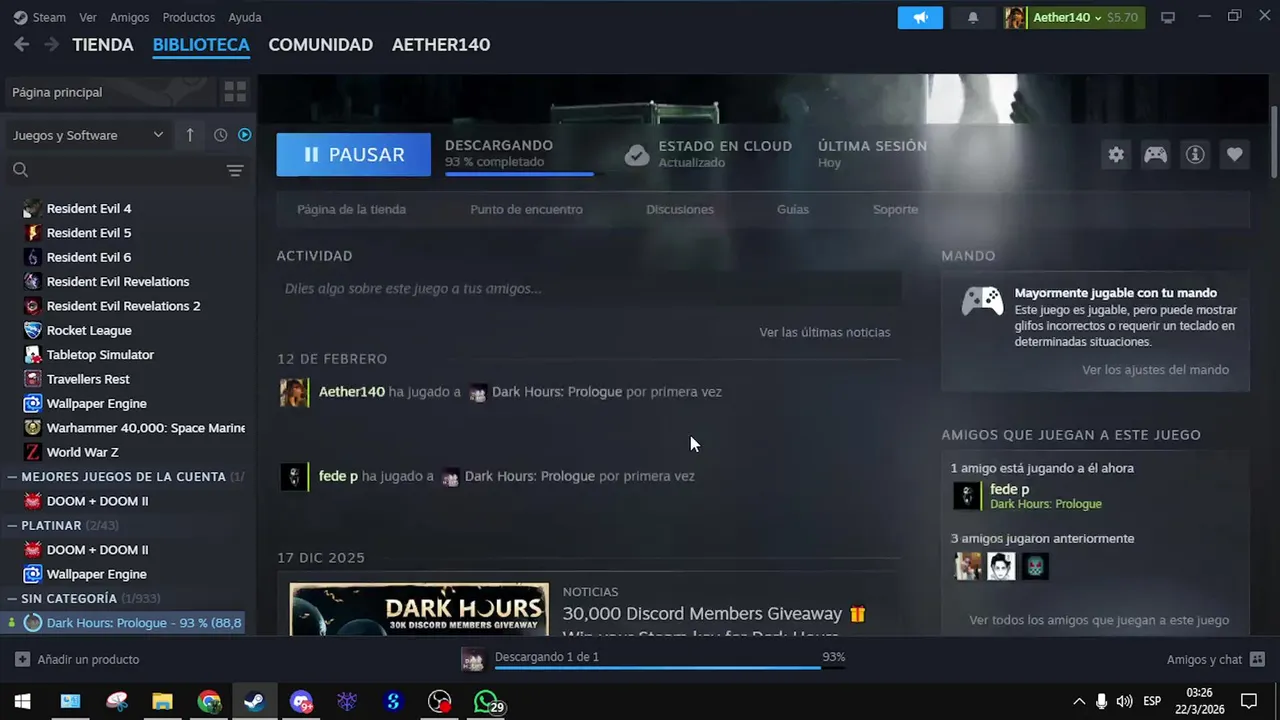Go forward with the right arrow
1280x720 pixels.
(51, 44)
